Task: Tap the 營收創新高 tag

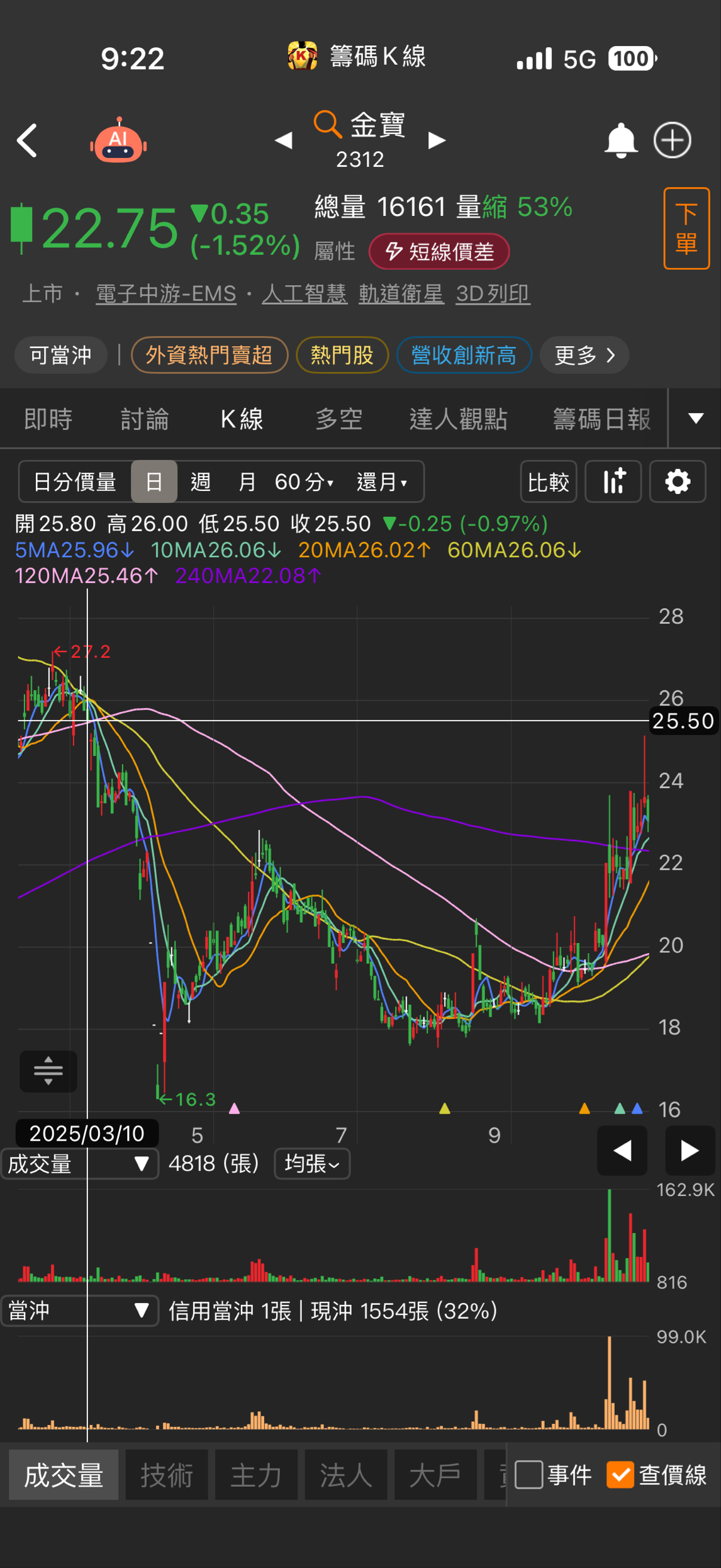Action: [x=464, y=355]
